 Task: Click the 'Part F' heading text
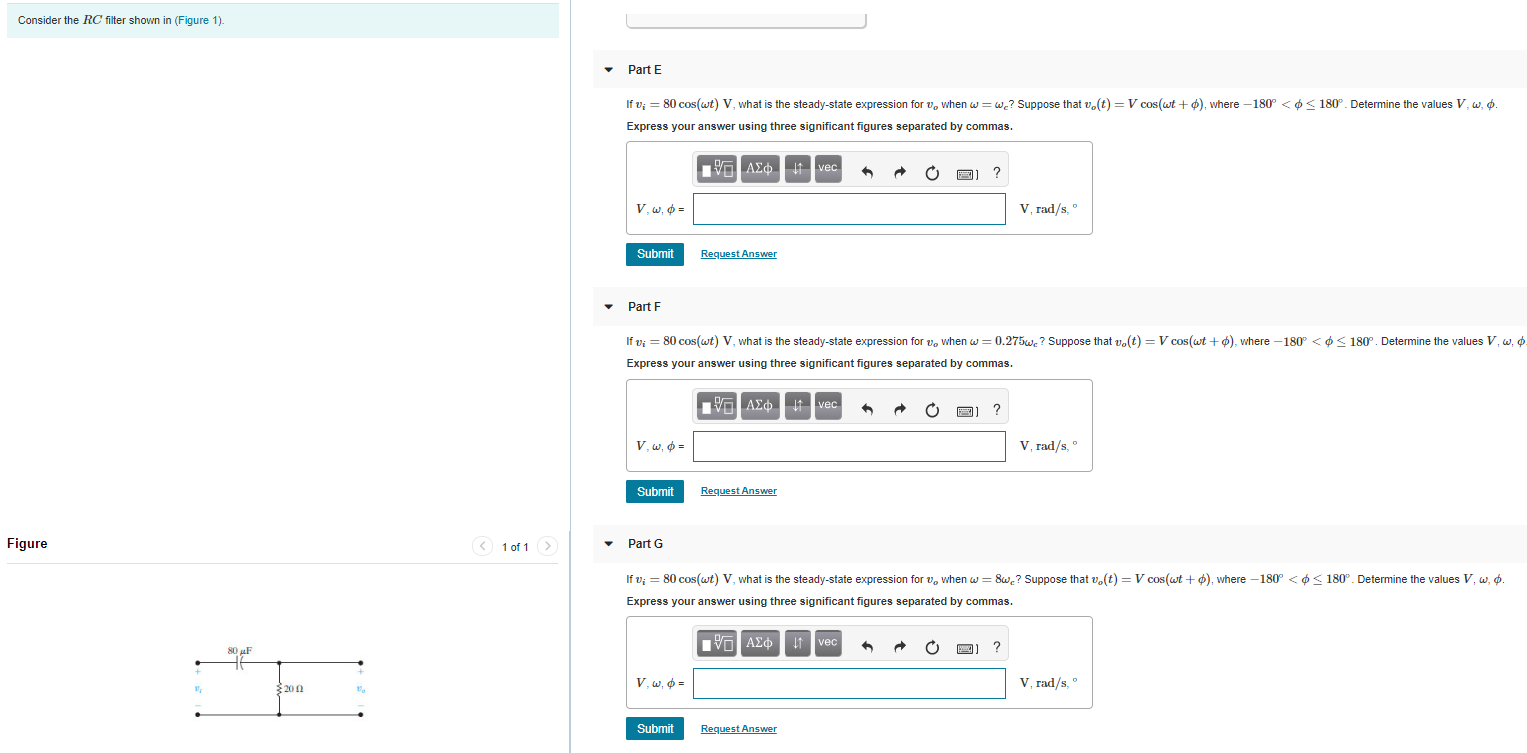[644, 307]
